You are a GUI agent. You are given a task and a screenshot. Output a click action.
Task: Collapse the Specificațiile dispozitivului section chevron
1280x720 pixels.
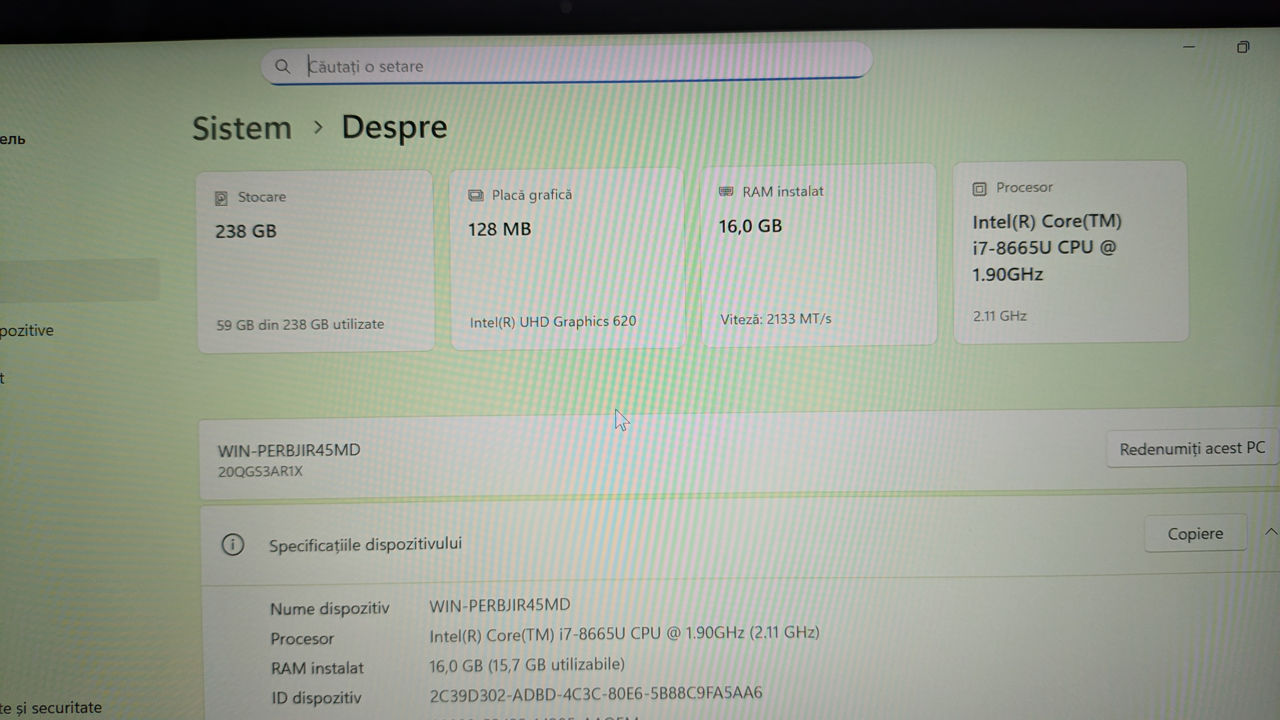(1271, 532)
